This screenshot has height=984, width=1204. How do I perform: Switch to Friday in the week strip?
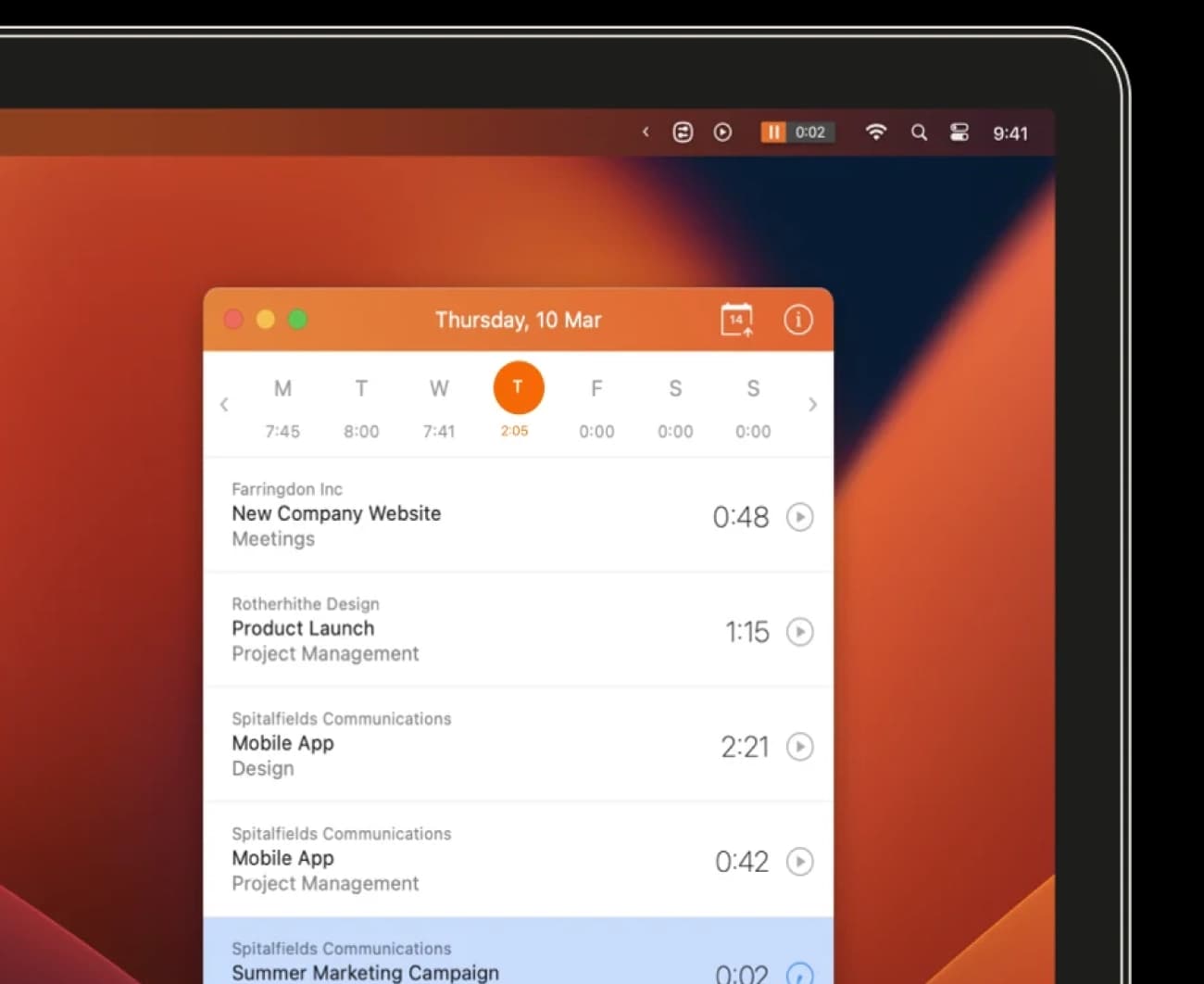click(x=596, y=406)
